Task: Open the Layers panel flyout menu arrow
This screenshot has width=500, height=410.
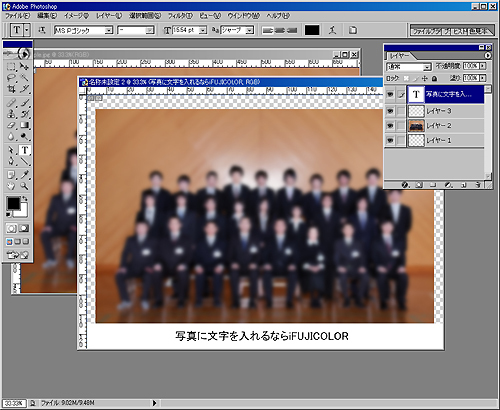Action: (x=488, y=55)
